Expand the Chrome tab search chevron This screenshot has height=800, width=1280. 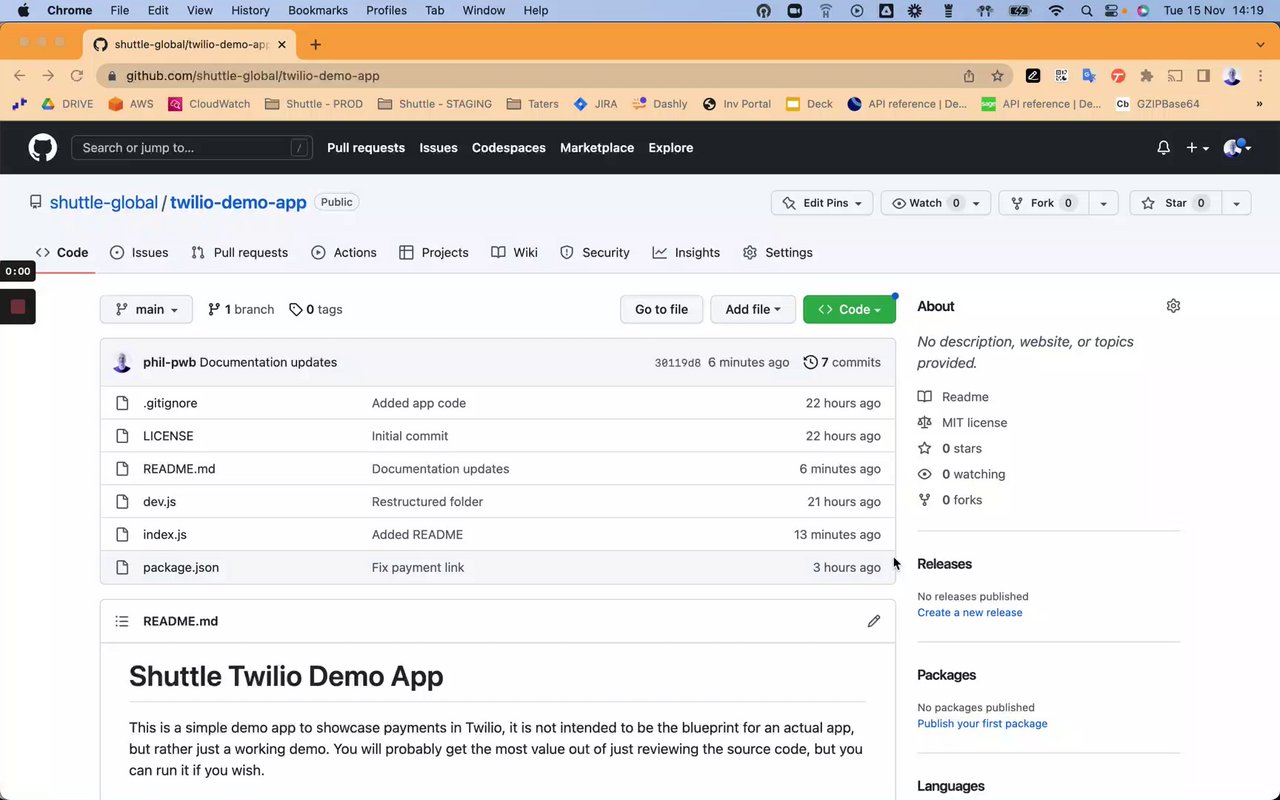[1260, 45]
